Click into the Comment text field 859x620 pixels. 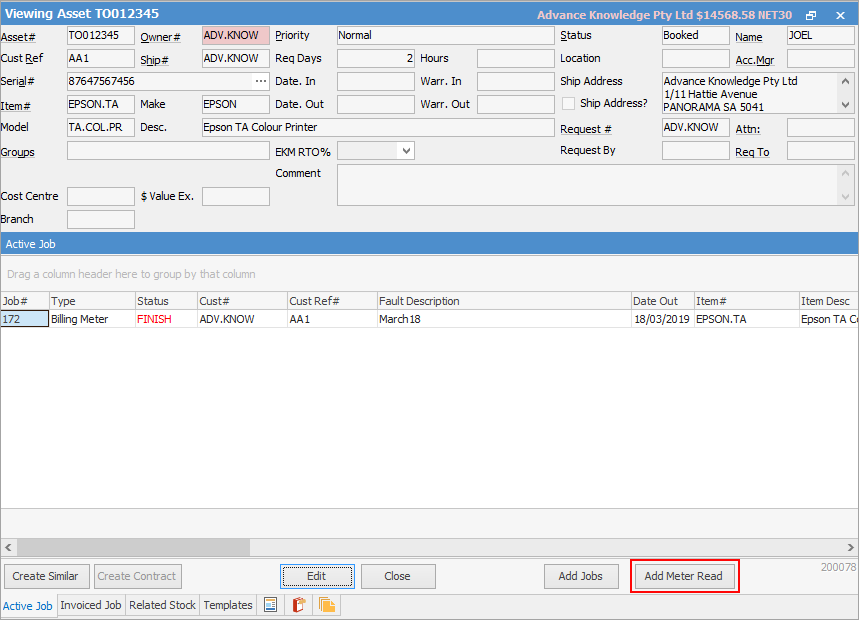590,185
